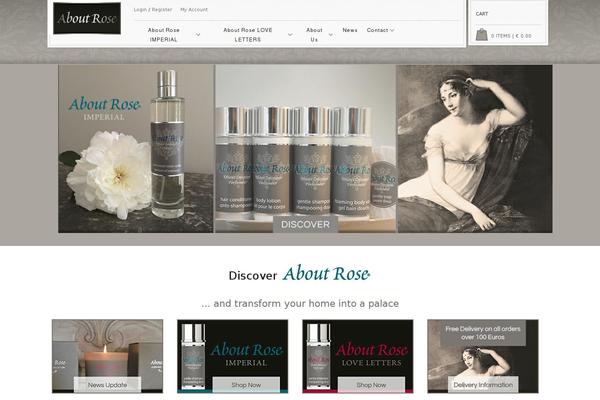Open the Contact menu item
The width and height of the screenshot is (600, 400).
pos(377,30)
